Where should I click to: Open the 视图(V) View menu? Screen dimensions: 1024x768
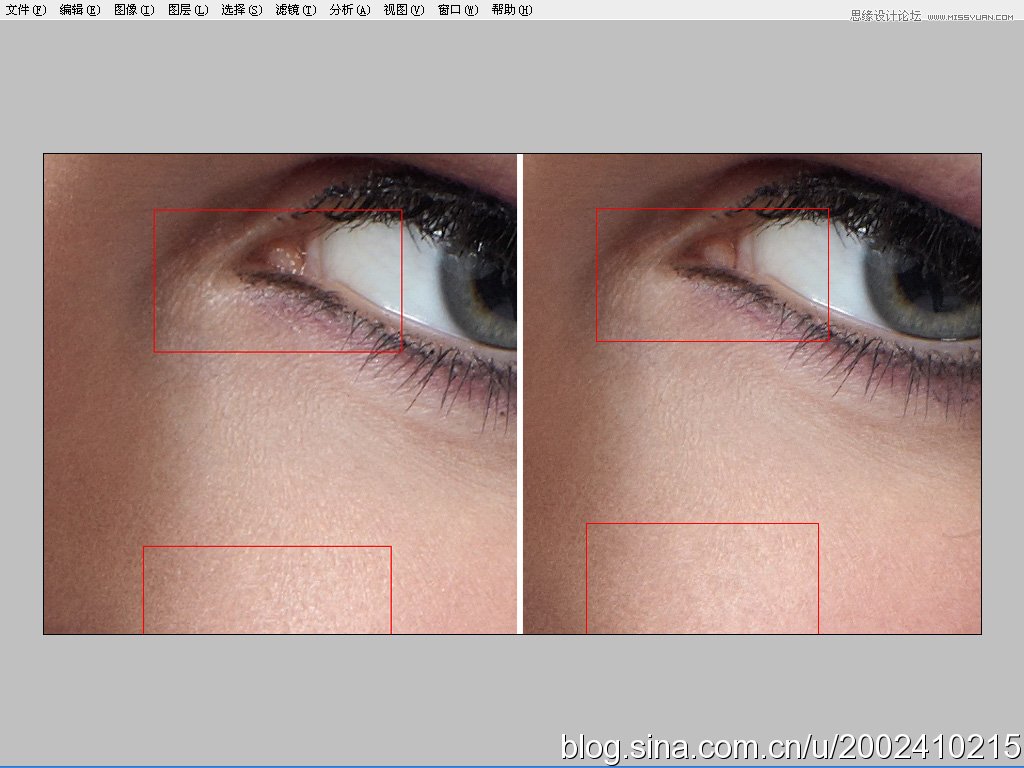point(404,10)
